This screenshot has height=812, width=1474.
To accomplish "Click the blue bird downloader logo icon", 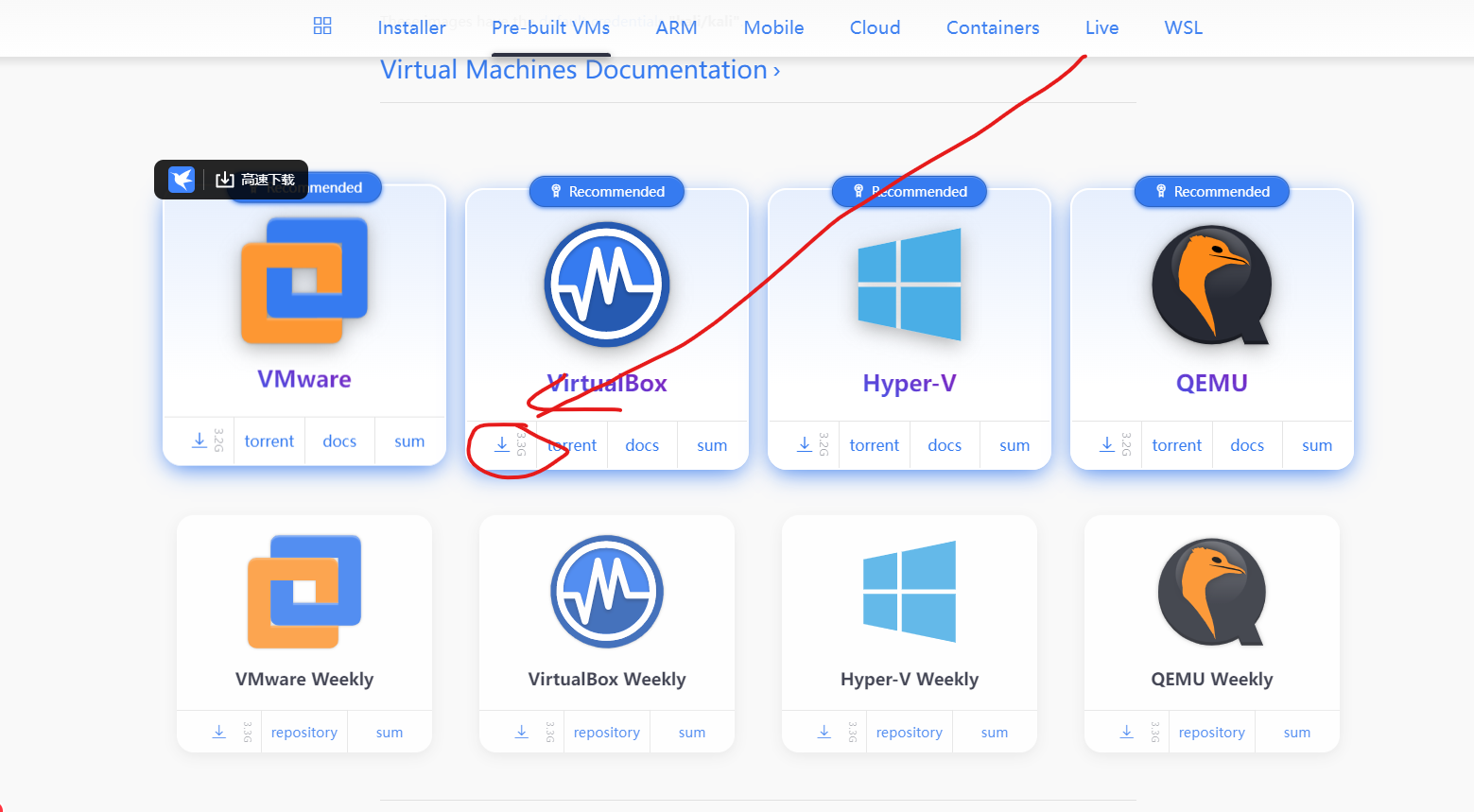I will [182, 180].
